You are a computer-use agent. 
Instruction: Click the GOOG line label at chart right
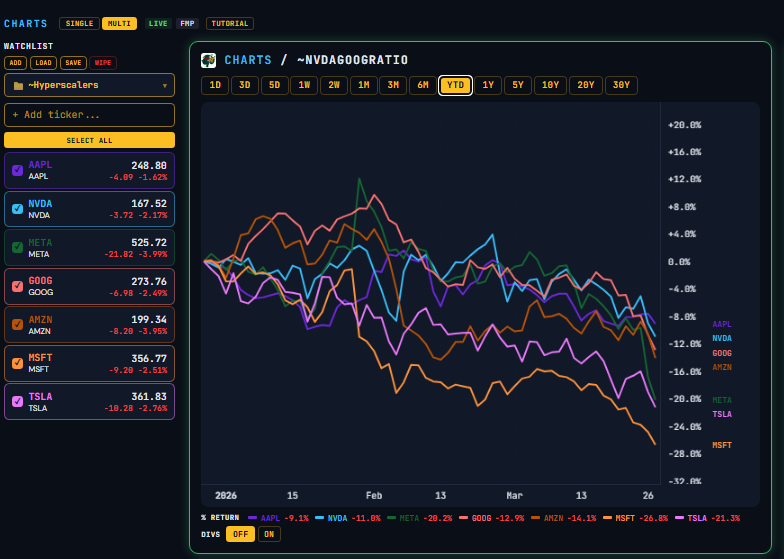pyautogui.click(x=722, y=353)
